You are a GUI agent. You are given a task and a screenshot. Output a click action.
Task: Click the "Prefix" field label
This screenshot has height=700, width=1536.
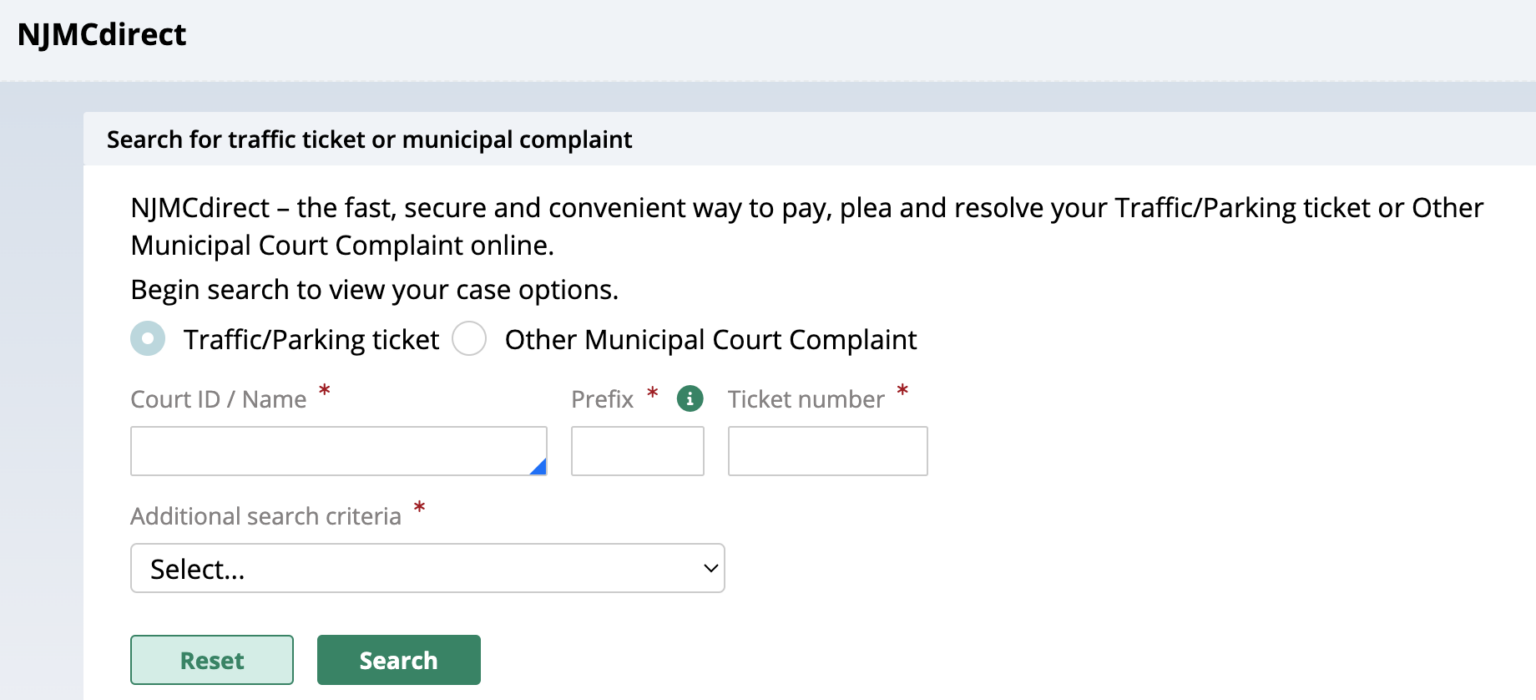click(x=602, y=399)
